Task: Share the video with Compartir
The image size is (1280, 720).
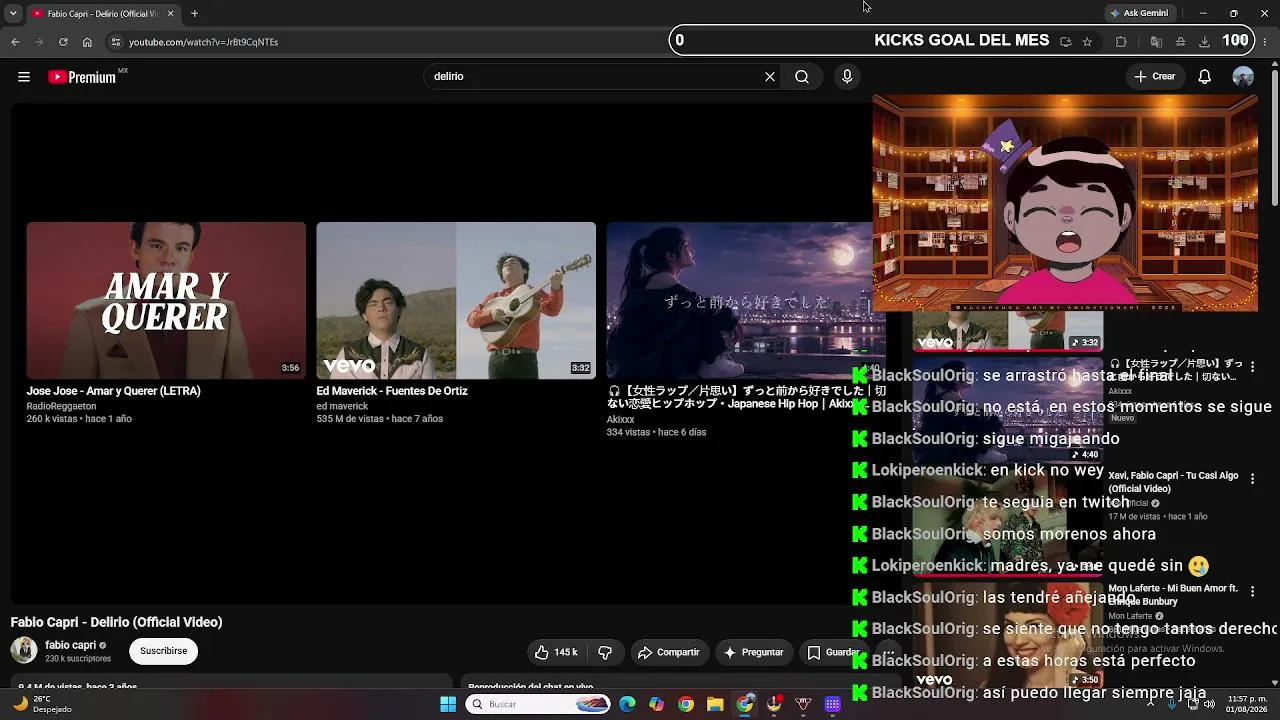Action: tap(669, 652)
